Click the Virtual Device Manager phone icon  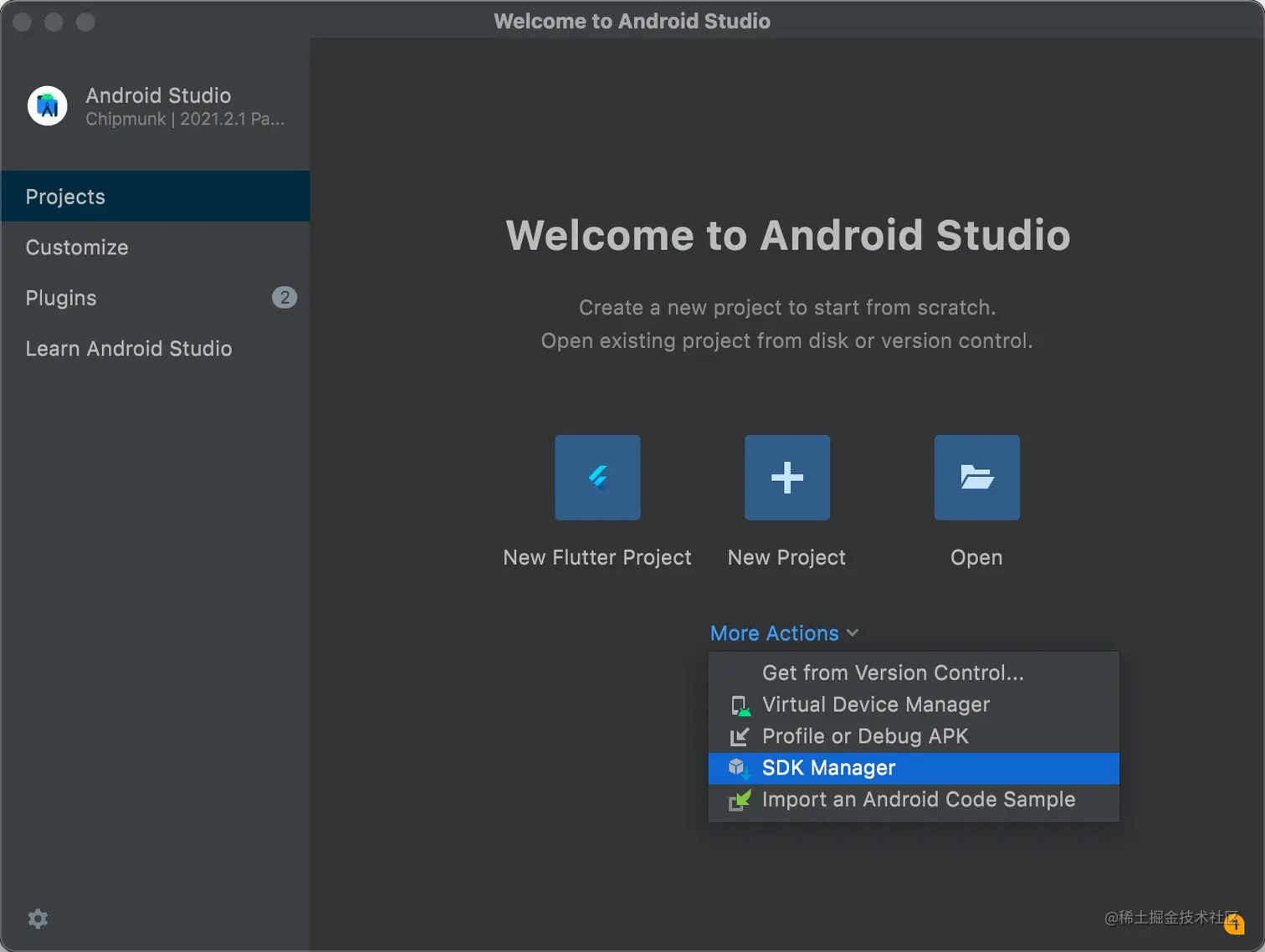740,706
